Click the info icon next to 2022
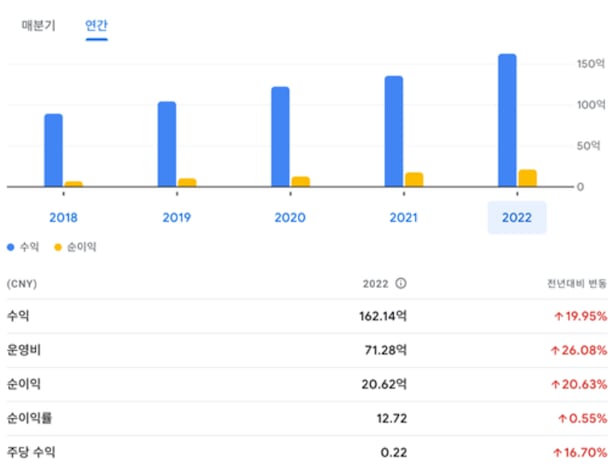The width and height of the screenshot is (616, 465). point(401,283)
